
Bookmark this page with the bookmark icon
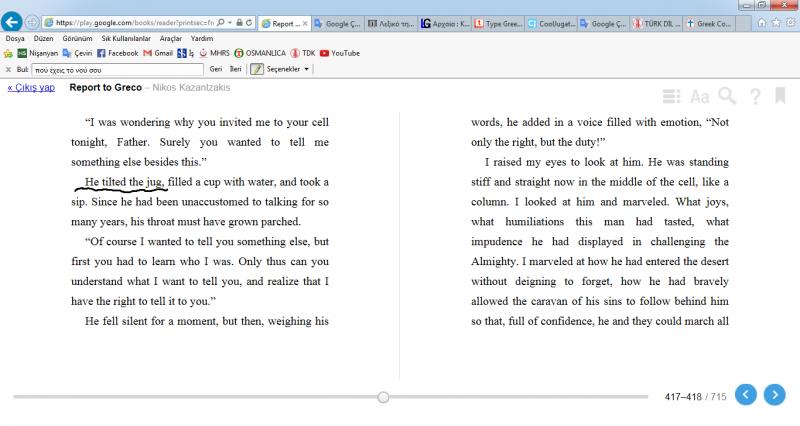click(780, 95)
